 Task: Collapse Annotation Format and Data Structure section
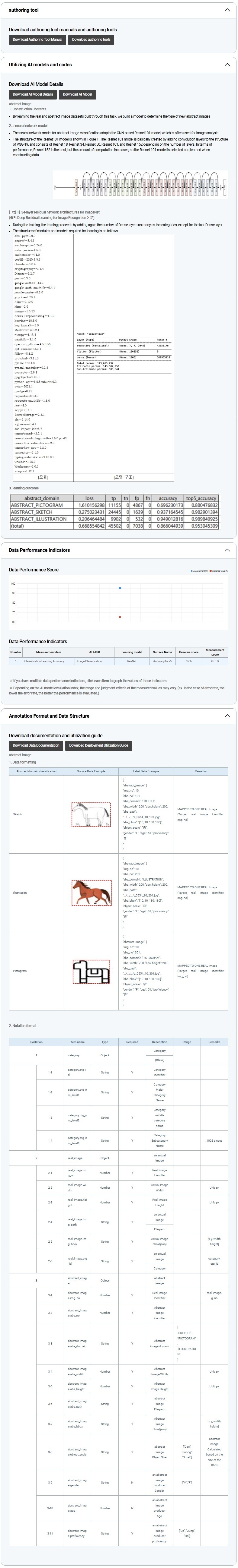point(227,716)
